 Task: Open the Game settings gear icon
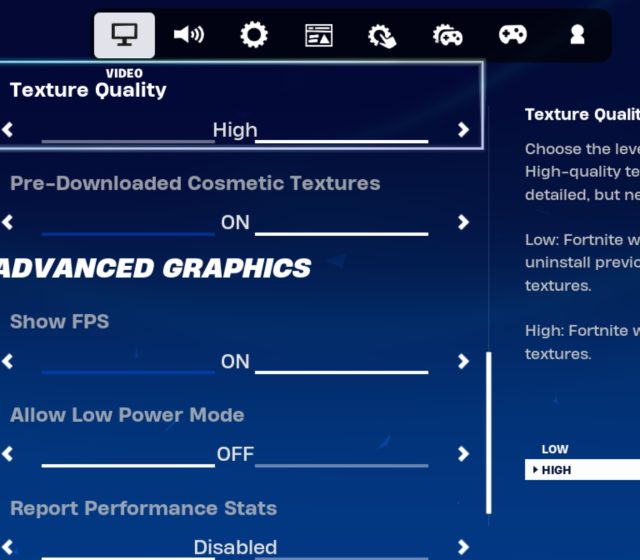coord(254,35)
